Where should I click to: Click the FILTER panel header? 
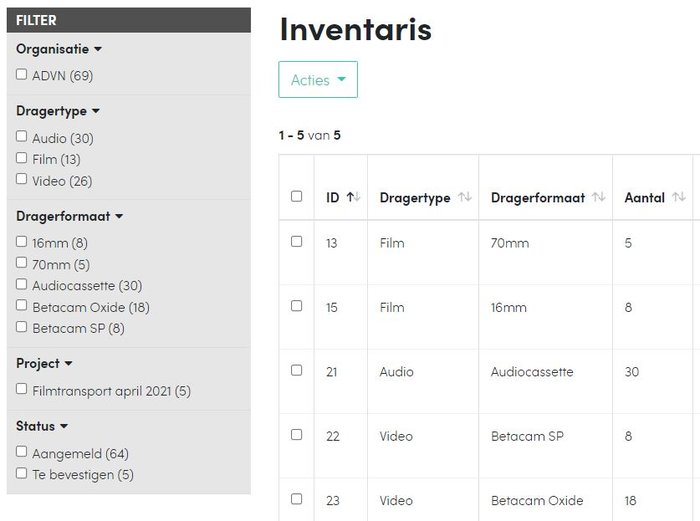[x=129, y=20]
